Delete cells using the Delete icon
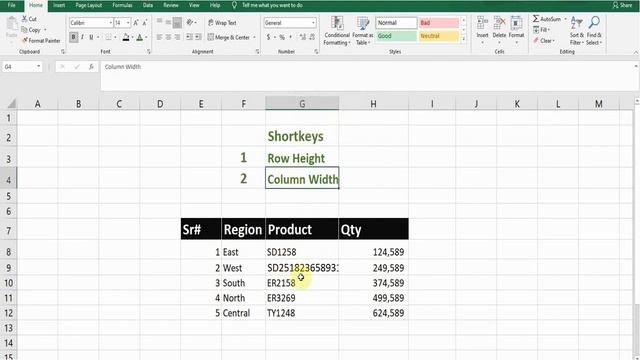Screen dimensions: 640x360 tap(499, 23)
